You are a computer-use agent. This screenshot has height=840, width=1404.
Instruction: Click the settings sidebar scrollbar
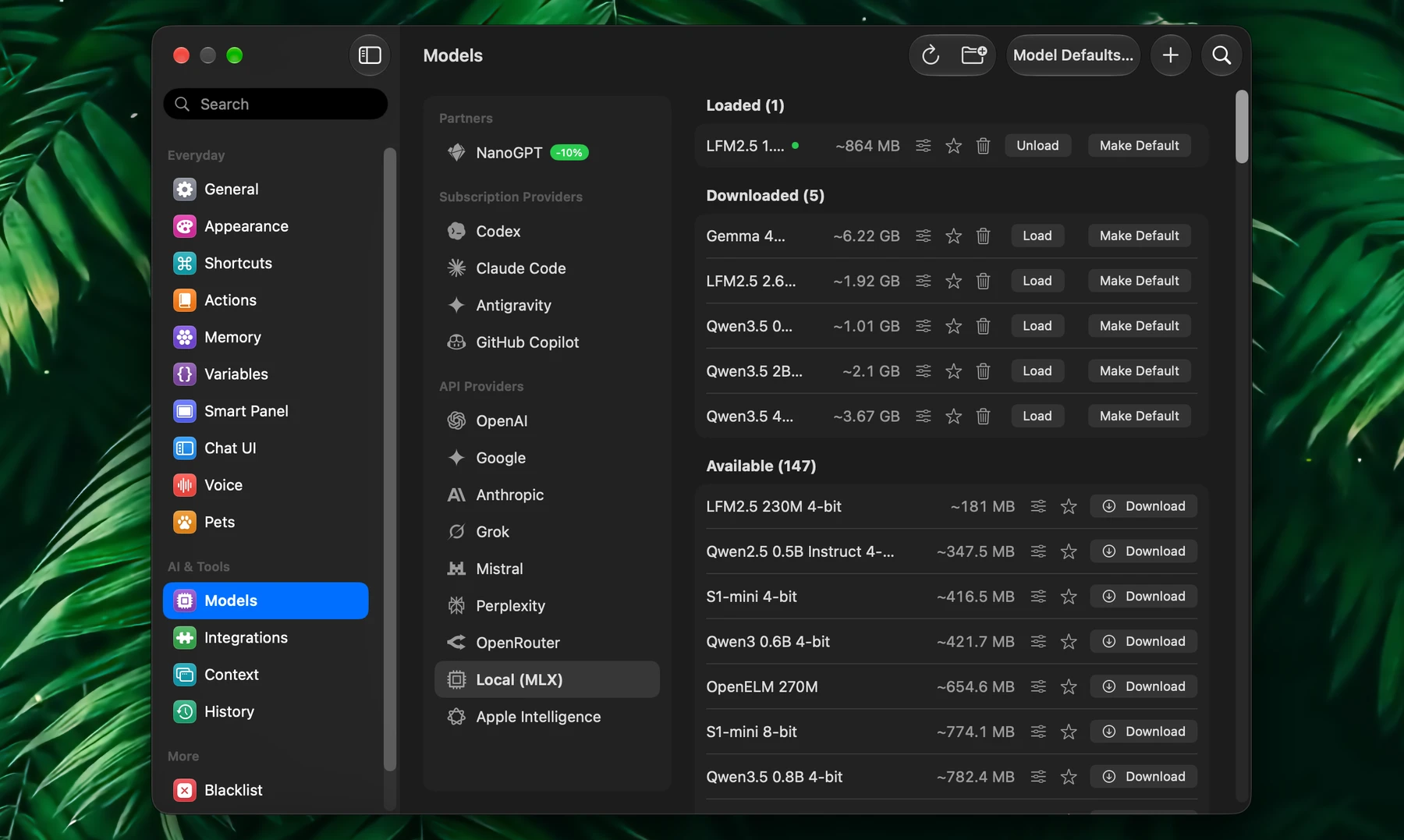tap(390, 459)
